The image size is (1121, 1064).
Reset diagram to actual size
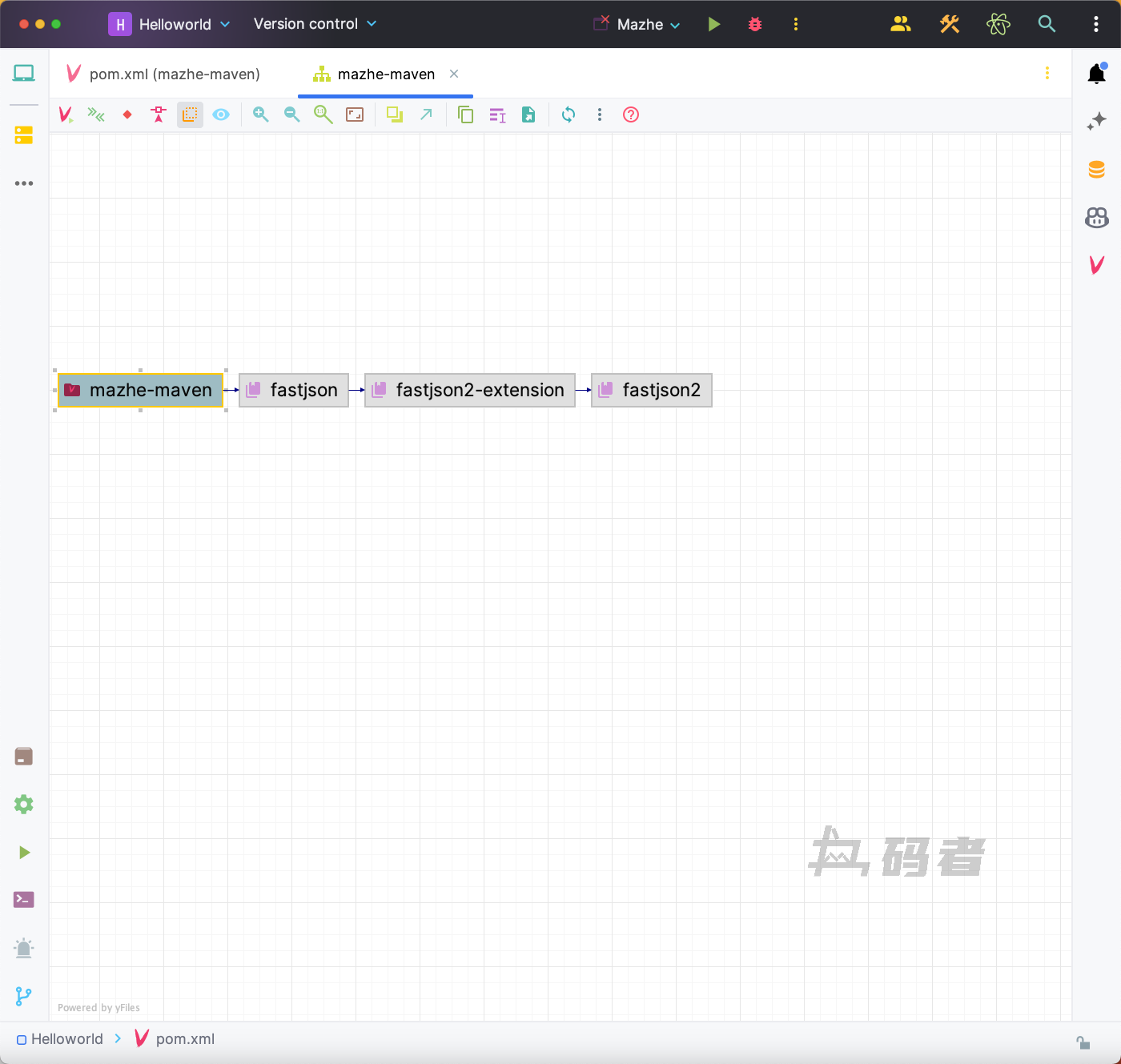click(x=323, y=114)
